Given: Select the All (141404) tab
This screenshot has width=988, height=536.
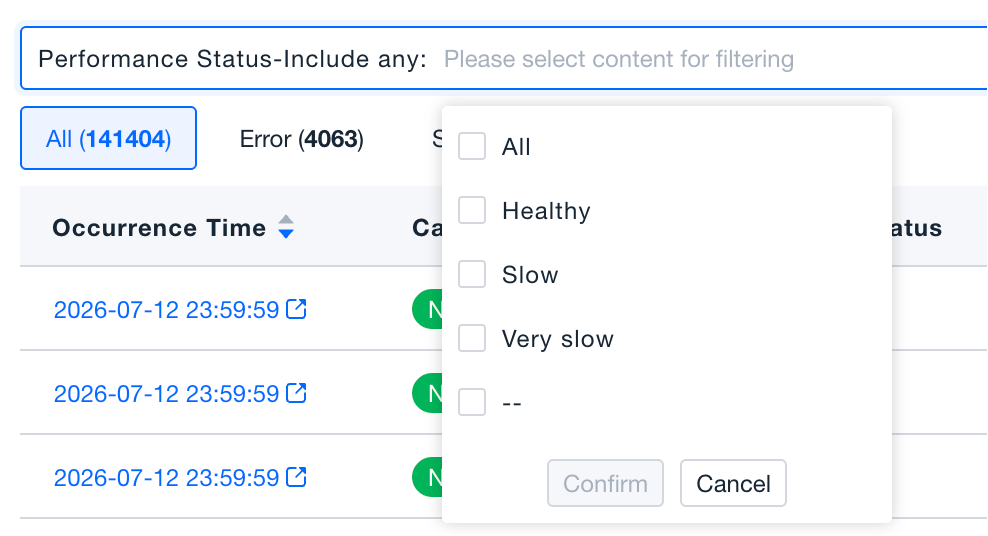Looking at the screenshot, I should (108, 138).
